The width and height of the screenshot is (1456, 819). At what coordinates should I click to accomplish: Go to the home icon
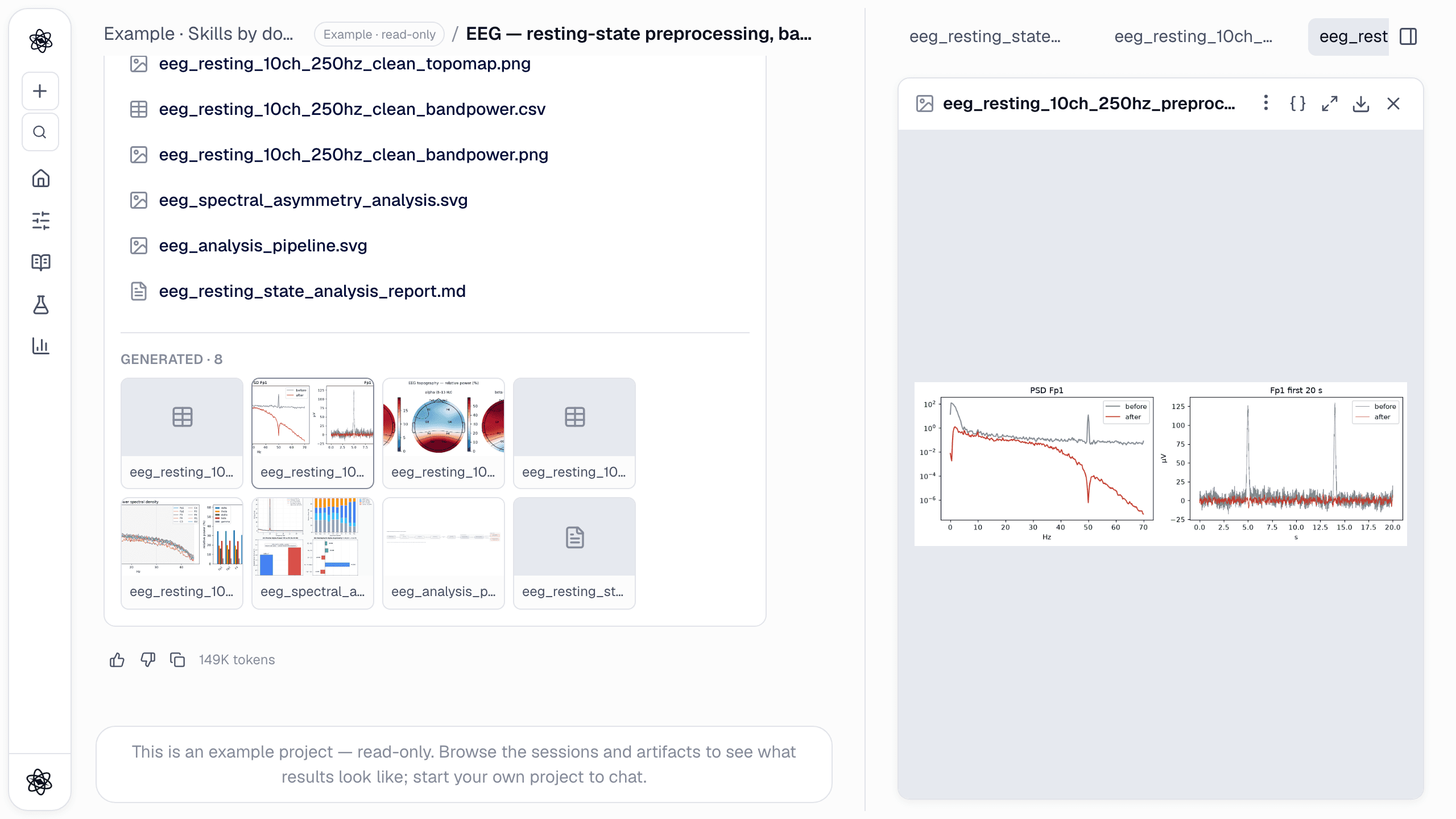click(40, 179)
